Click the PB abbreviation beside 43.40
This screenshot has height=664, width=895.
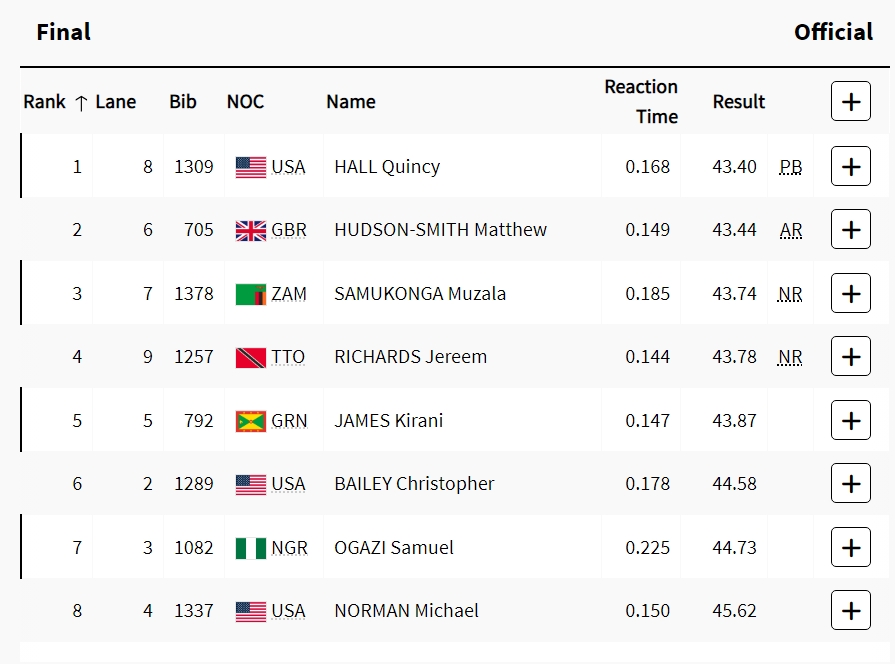coord(790,167)
